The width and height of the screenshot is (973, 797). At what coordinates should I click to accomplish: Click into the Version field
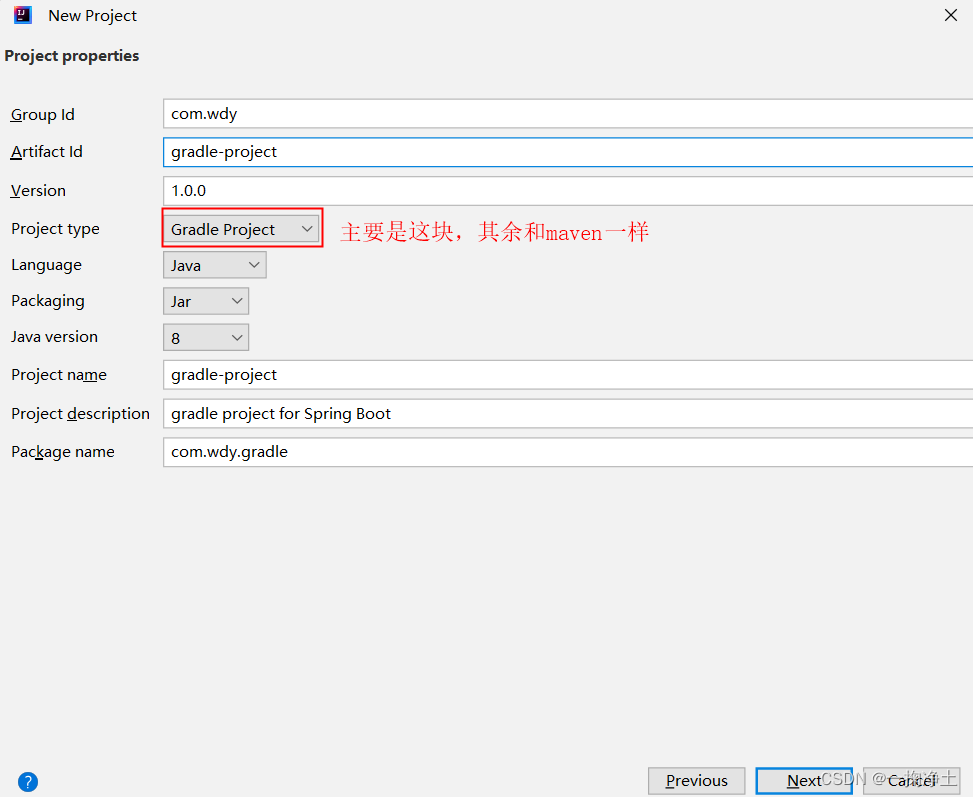[568, 191]
